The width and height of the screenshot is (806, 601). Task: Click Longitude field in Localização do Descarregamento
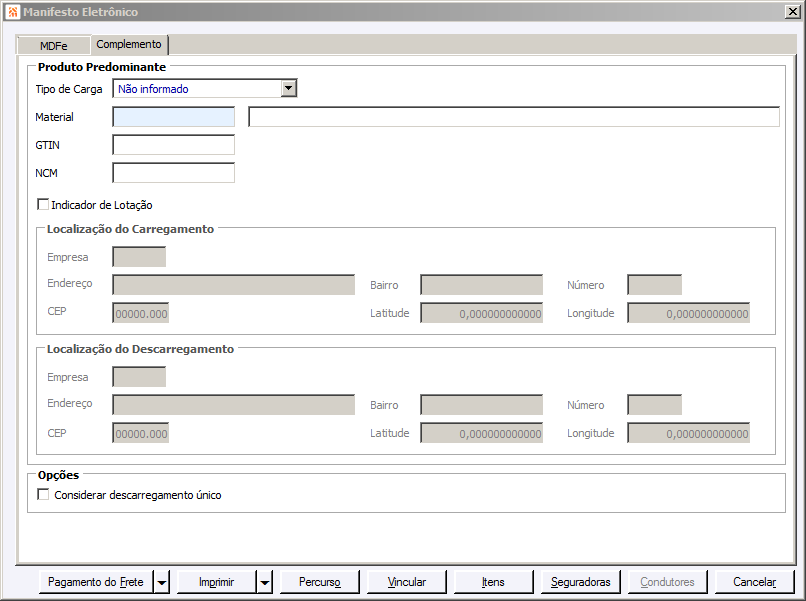(x=689, y=433)
